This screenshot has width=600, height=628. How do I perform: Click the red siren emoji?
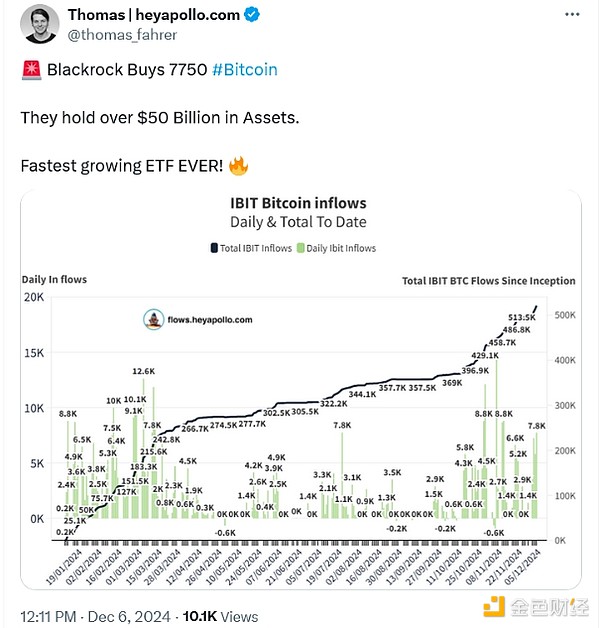pos(29,70)
